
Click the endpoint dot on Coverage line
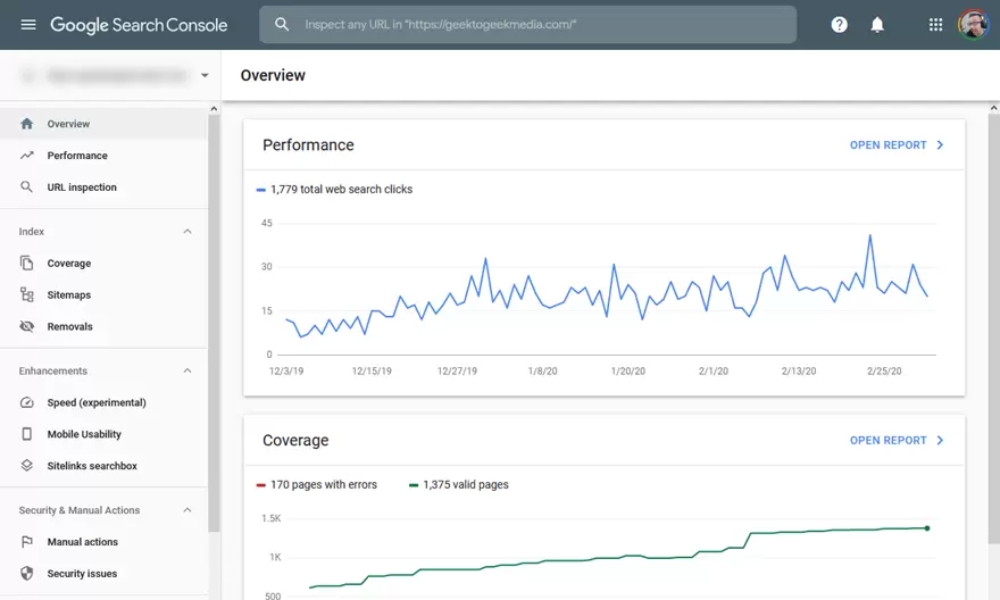coord(927,528)
